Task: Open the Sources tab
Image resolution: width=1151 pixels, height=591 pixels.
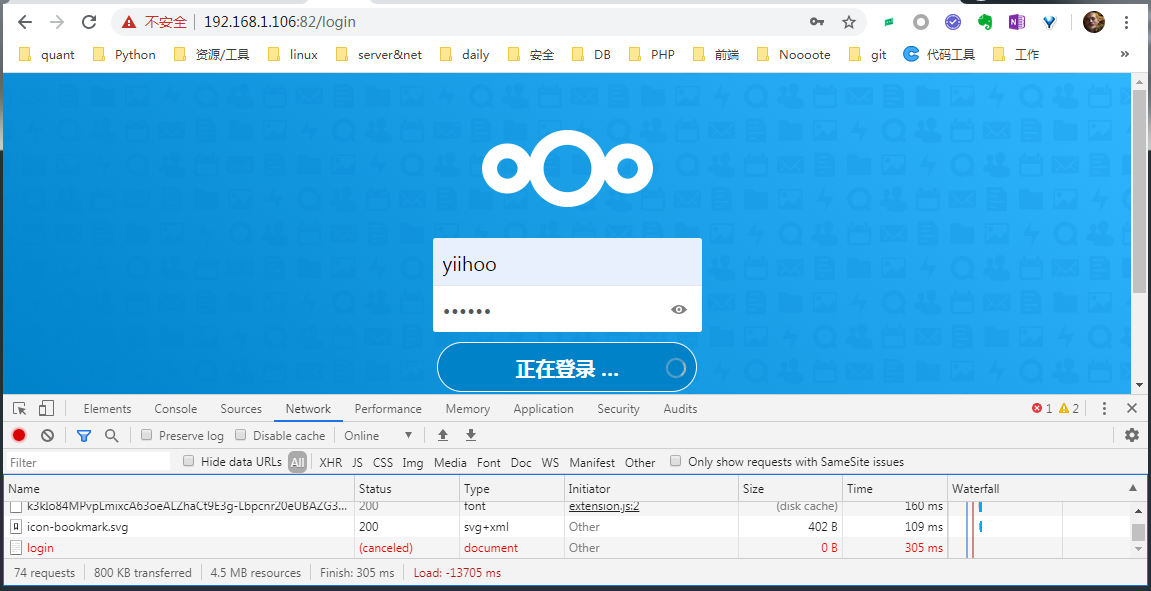Action: click(241, 409)
